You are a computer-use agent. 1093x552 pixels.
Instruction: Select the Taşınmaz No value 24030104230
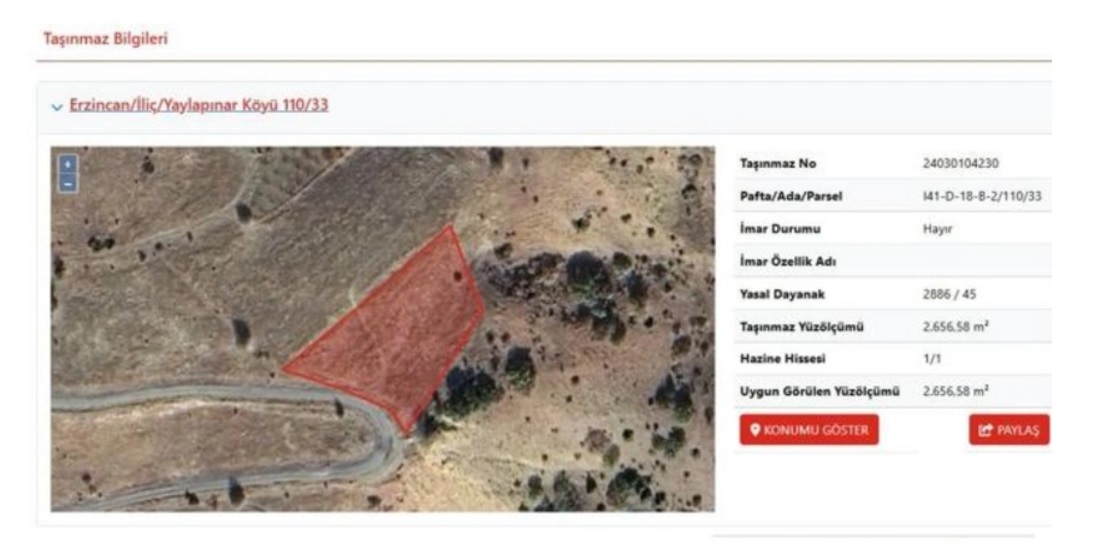click(960, 163)
